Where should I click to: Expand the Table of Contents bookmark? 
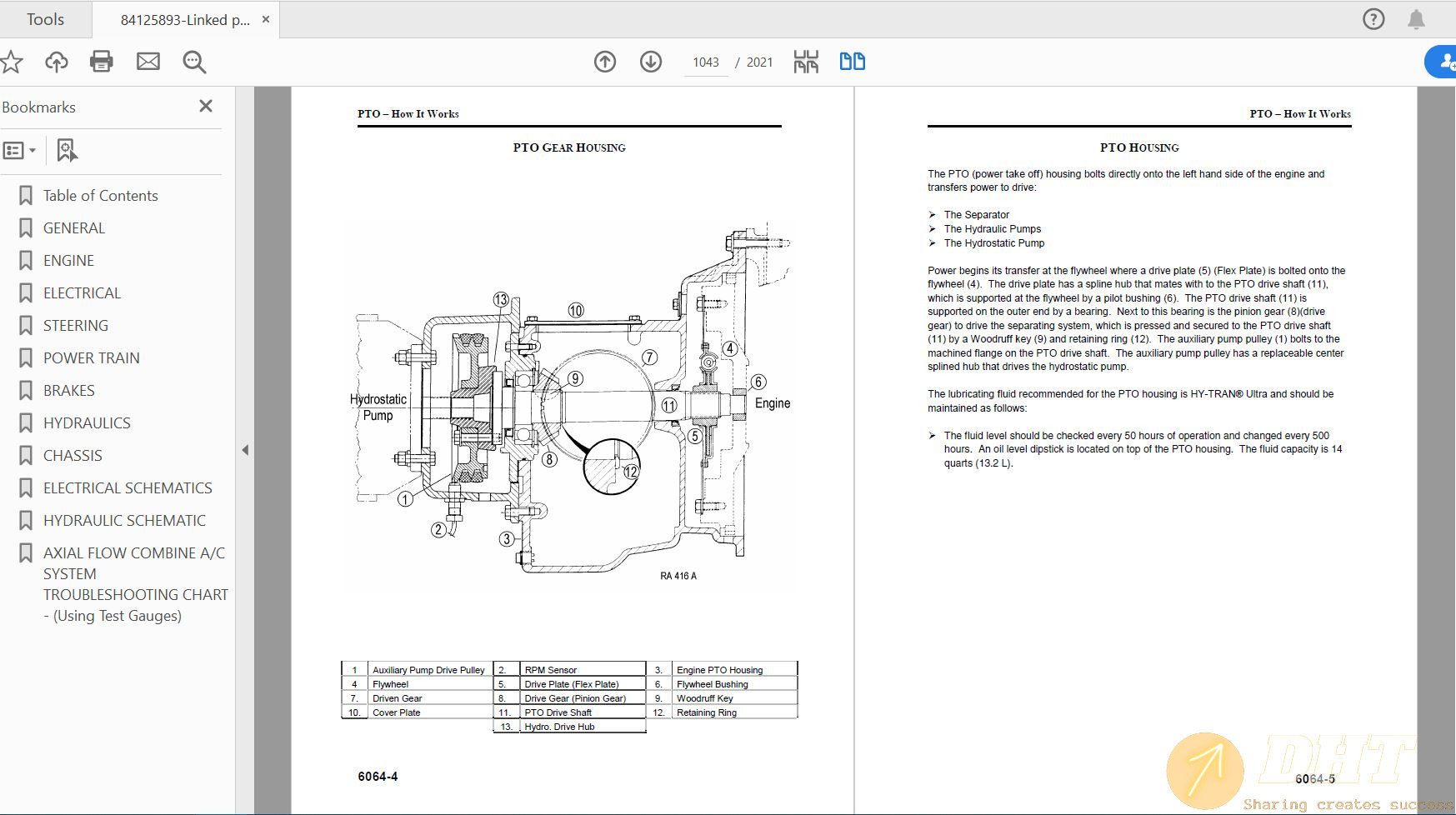pos(99,195)
